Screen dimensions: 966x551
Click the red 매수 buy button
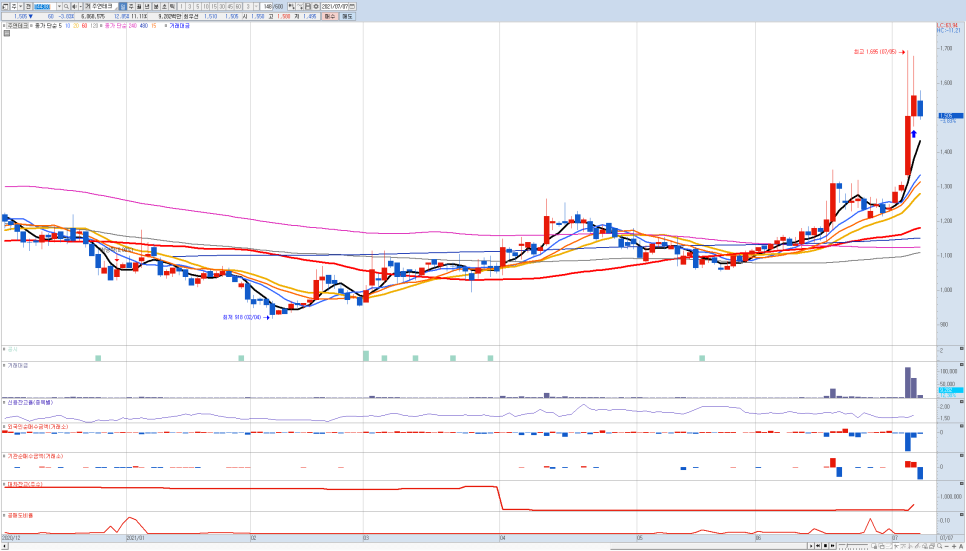[x=330, y=17]
